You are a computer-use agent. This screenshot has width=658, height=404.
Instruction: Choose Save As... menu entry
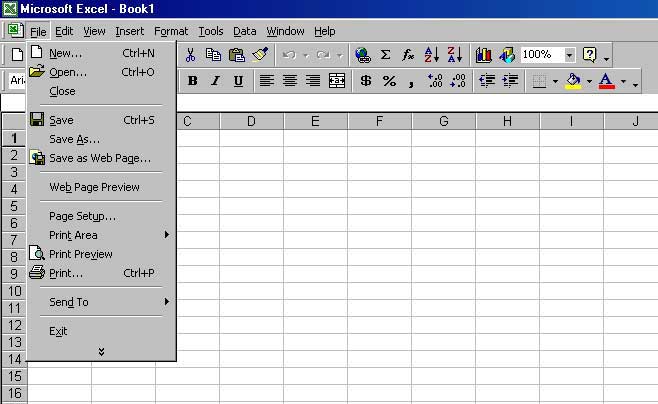click(101, 139)
